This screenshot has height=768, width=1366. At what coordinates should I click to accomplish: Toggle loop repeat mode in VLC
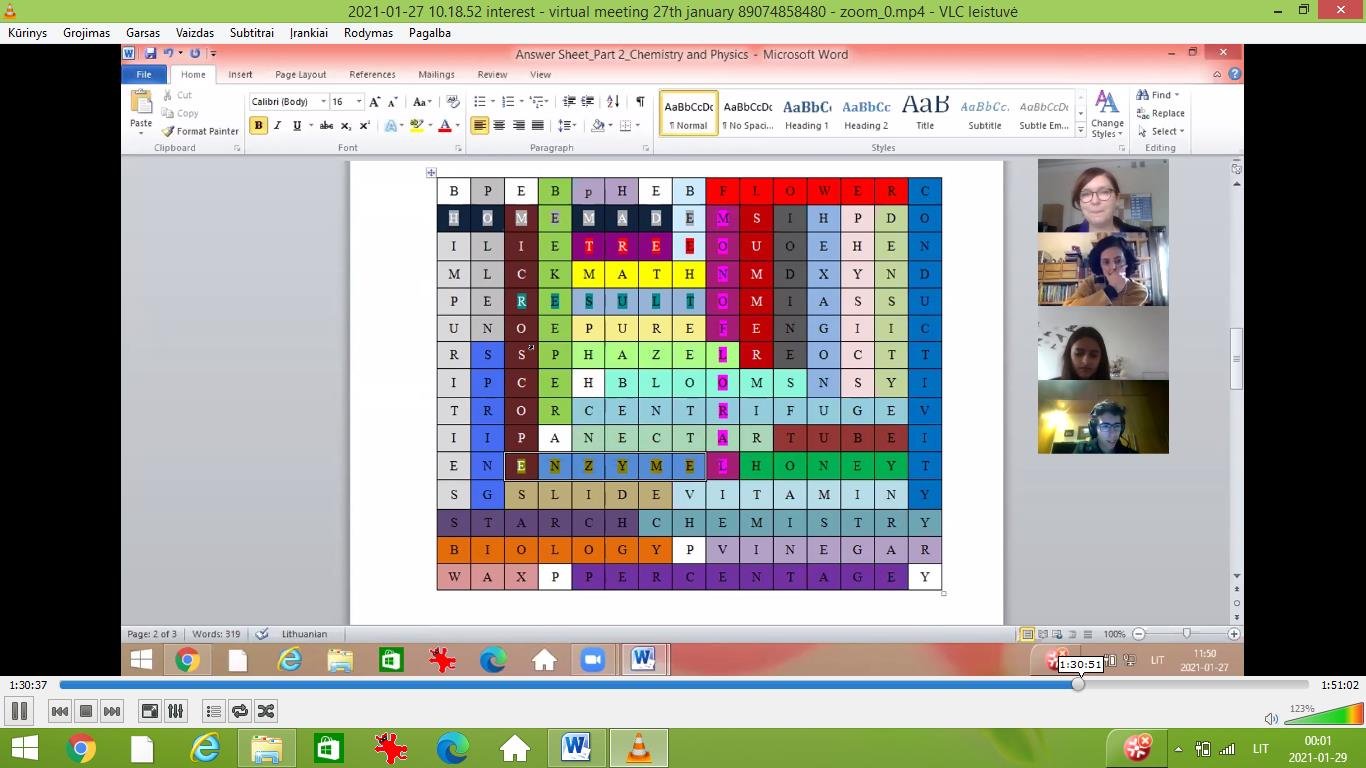coord(240,711)
